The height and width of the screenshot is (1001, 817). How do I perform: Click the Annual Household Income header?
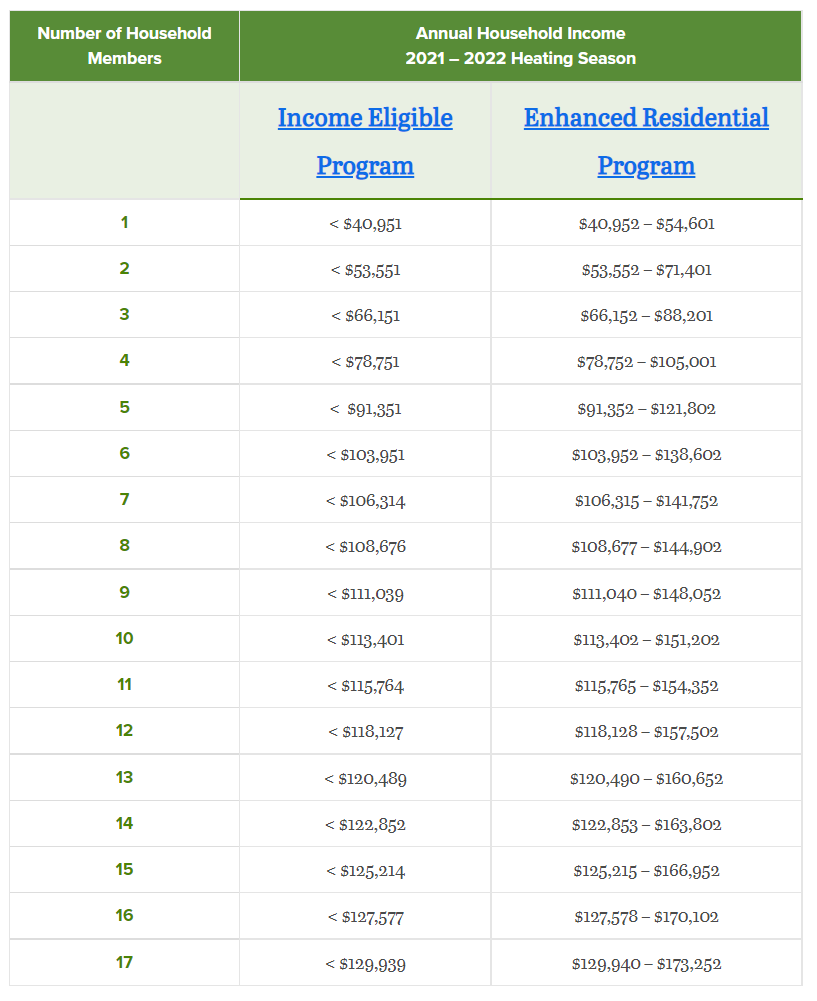coord(520,46)
